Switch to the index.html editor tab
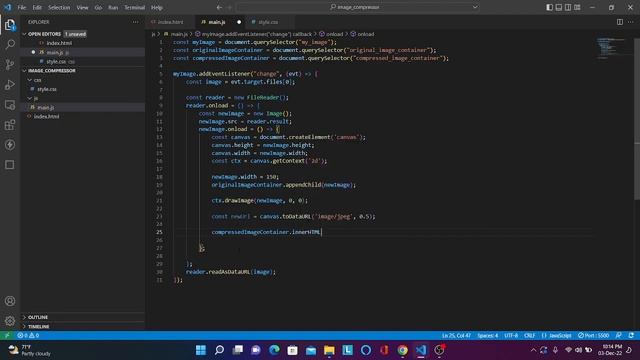Viewport: 640px width, 360px height. coord(171,22)
